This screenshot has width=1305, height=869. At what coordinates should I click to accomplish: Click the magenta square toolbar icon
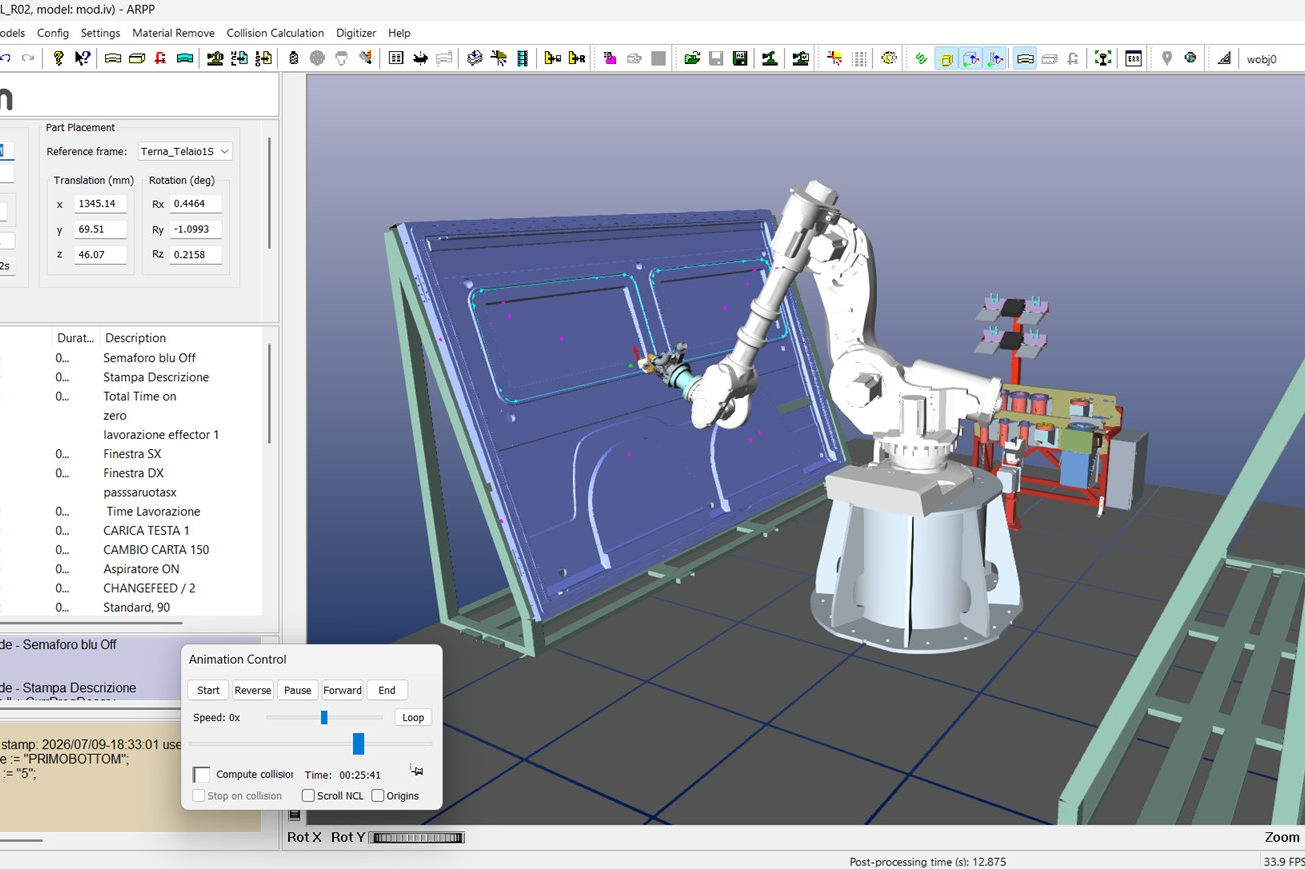610,59
